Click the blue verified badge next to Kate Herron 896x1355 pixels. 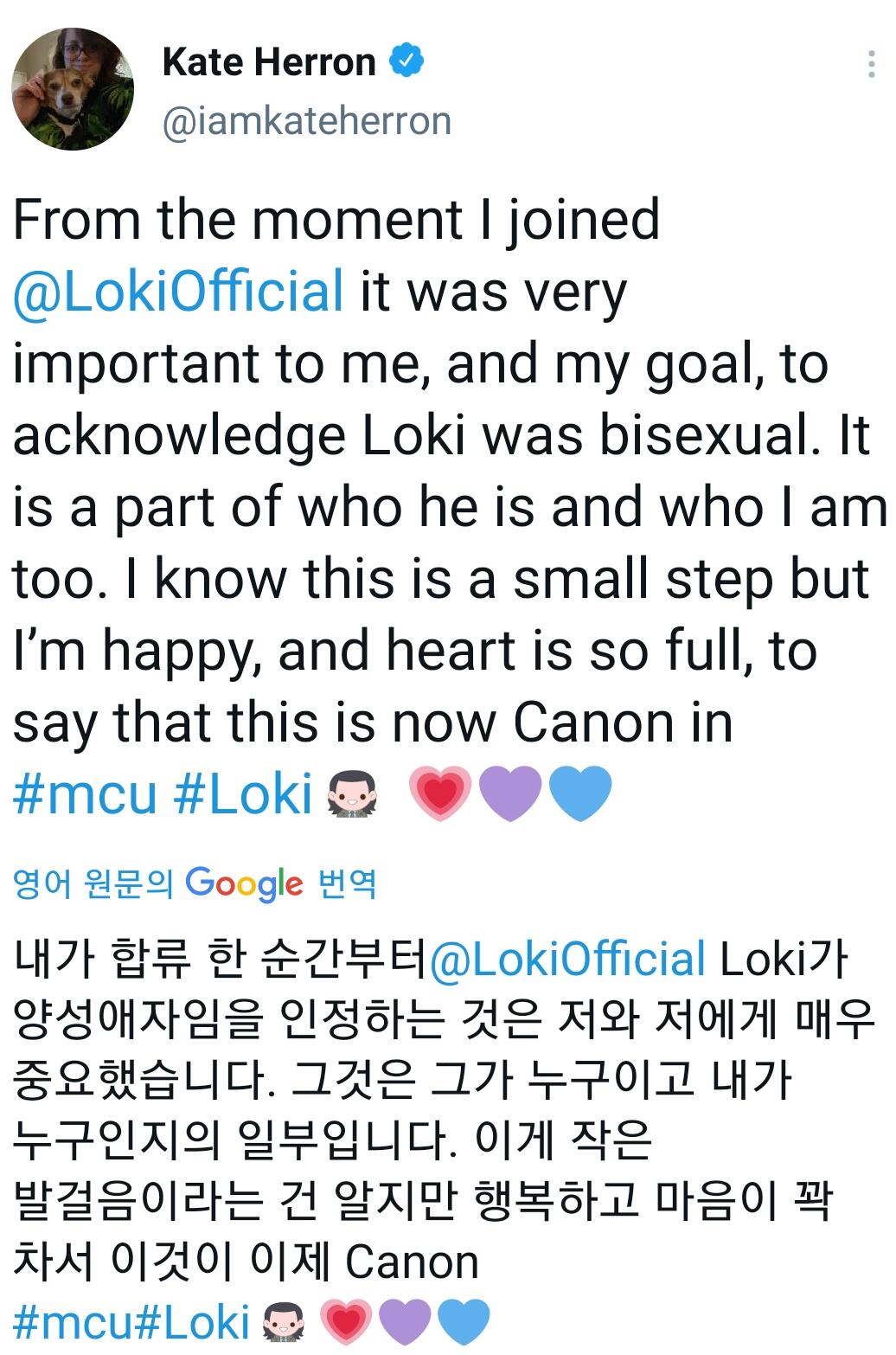click(x=407, y=59)
